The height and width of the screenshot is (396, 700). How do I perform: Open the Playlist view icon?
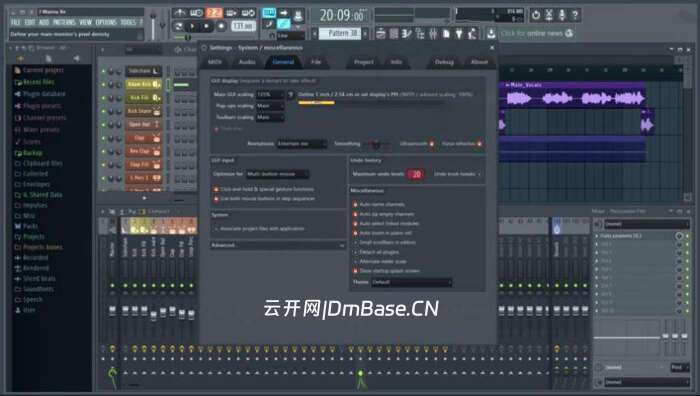point(381,33)
